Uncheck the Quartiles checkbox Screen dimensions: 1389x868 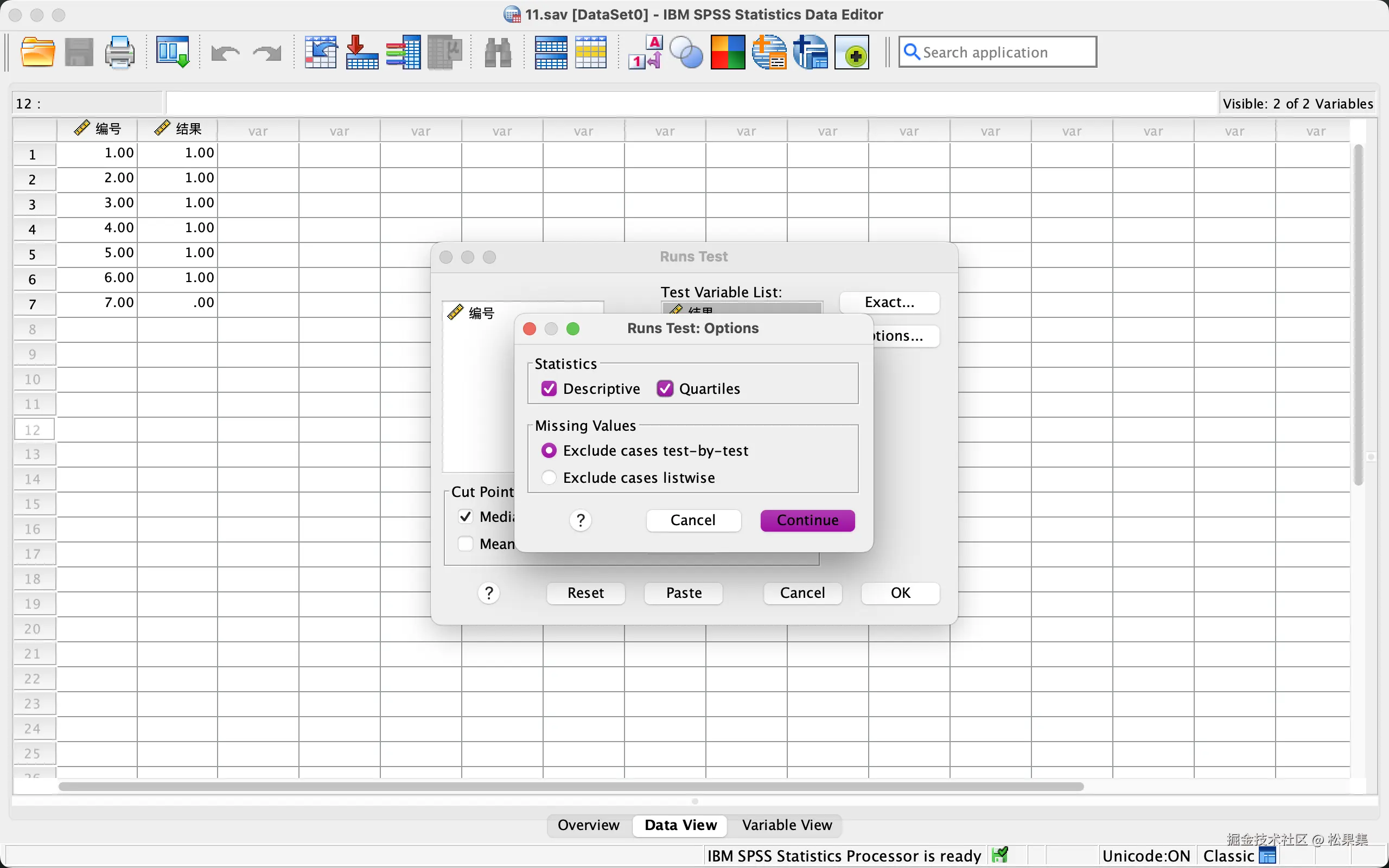pyautogui.click(x=665, y=388)
